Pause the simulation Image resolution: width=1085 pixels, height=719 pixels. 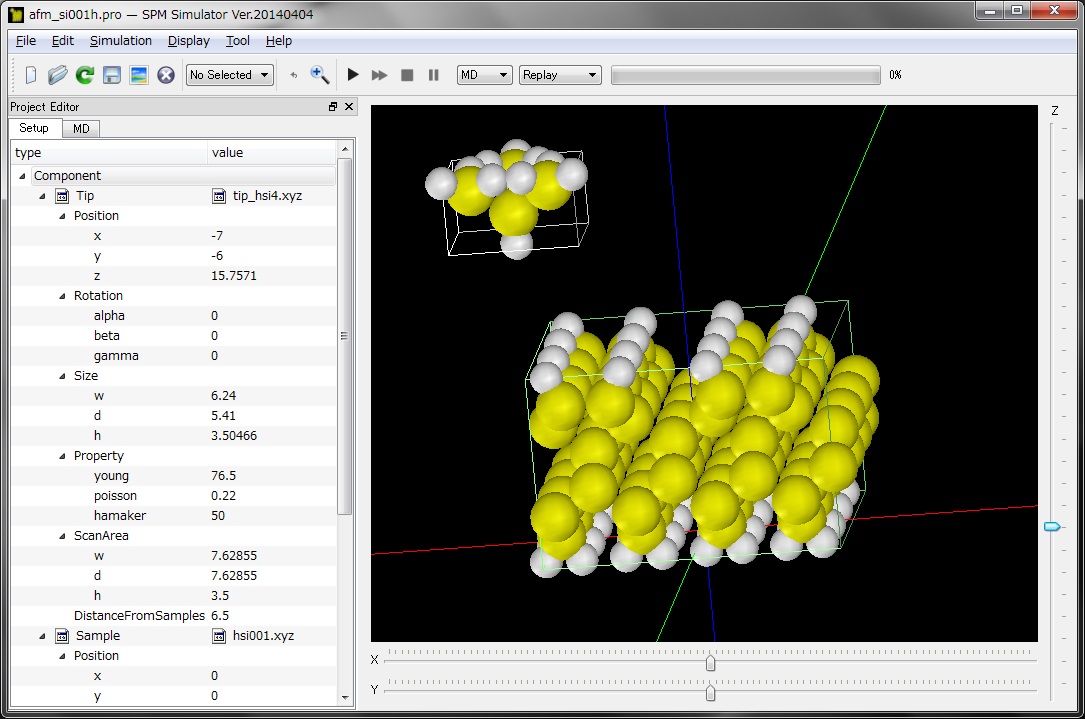click(x=433, y=75)
